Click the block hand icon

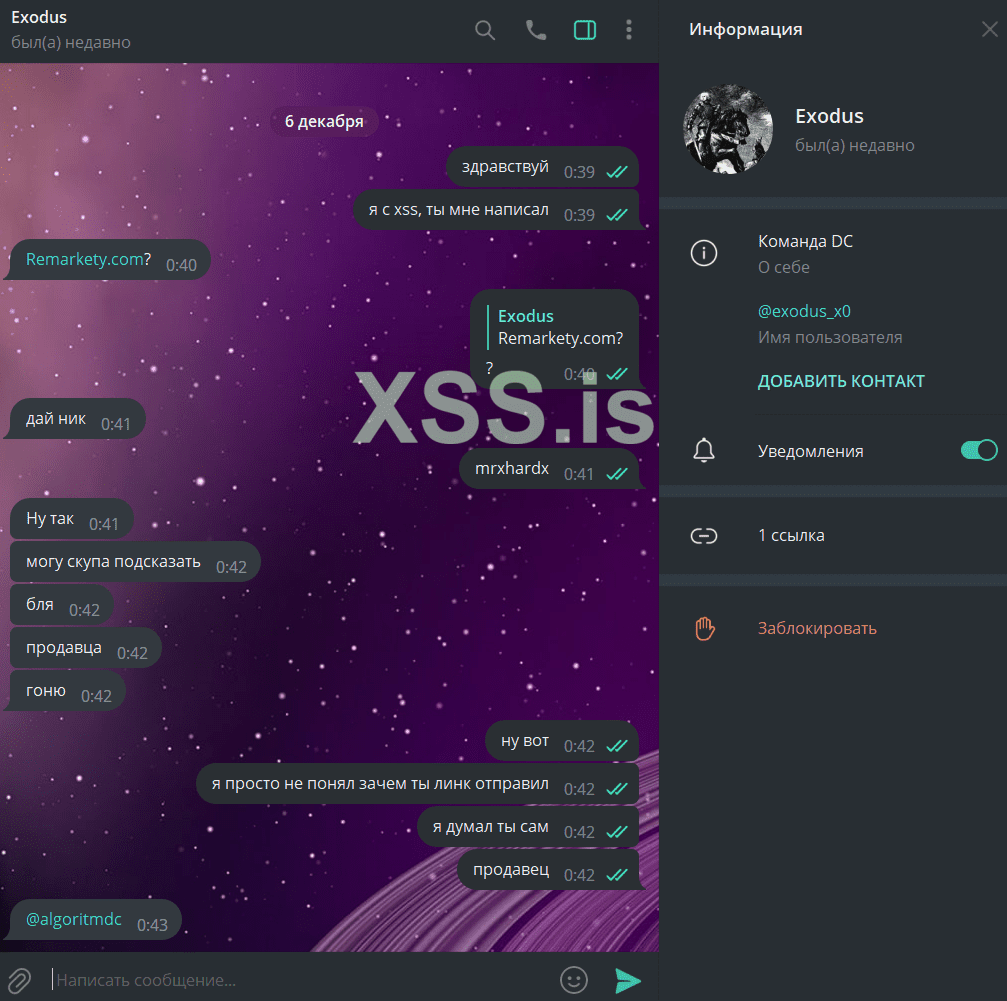(705, 629)
